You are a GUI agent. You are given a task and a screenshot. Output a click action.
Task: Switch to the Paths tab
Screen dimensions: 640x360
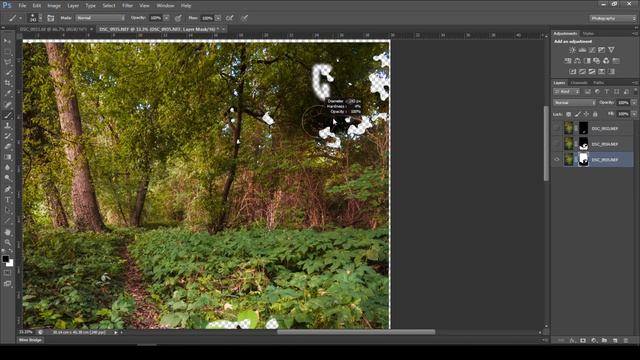pos(598,83)
